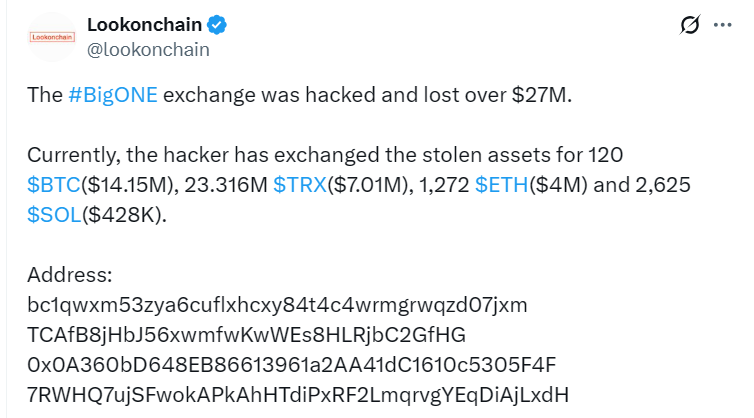The width and height of the screenshot is (754, 418).
Task: Open the #BigONE hashtag
Action: [x=113, y=95]
